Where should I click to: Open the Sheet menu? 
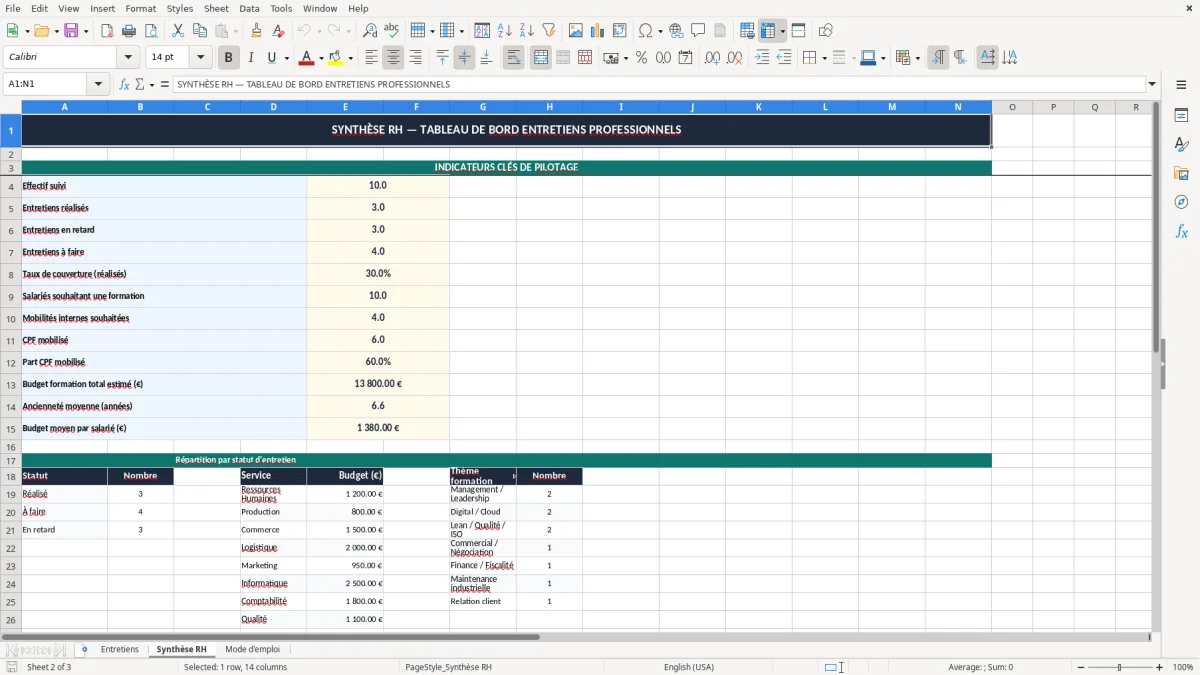pyautogui.click(x=216, y=8)
